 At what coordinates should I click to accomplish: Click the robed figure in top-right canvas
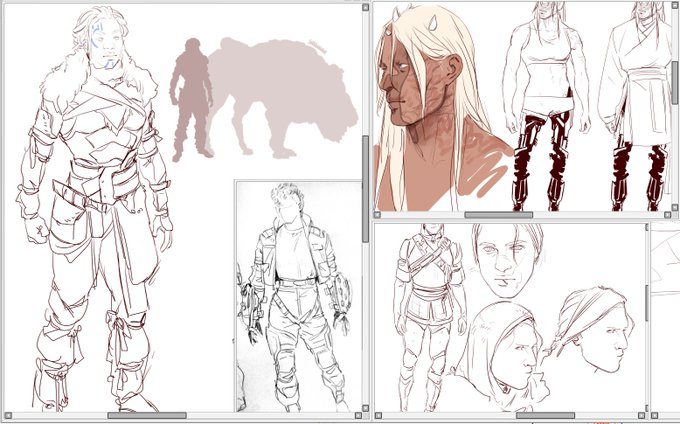pyautogui.click(x=635, y=108)
